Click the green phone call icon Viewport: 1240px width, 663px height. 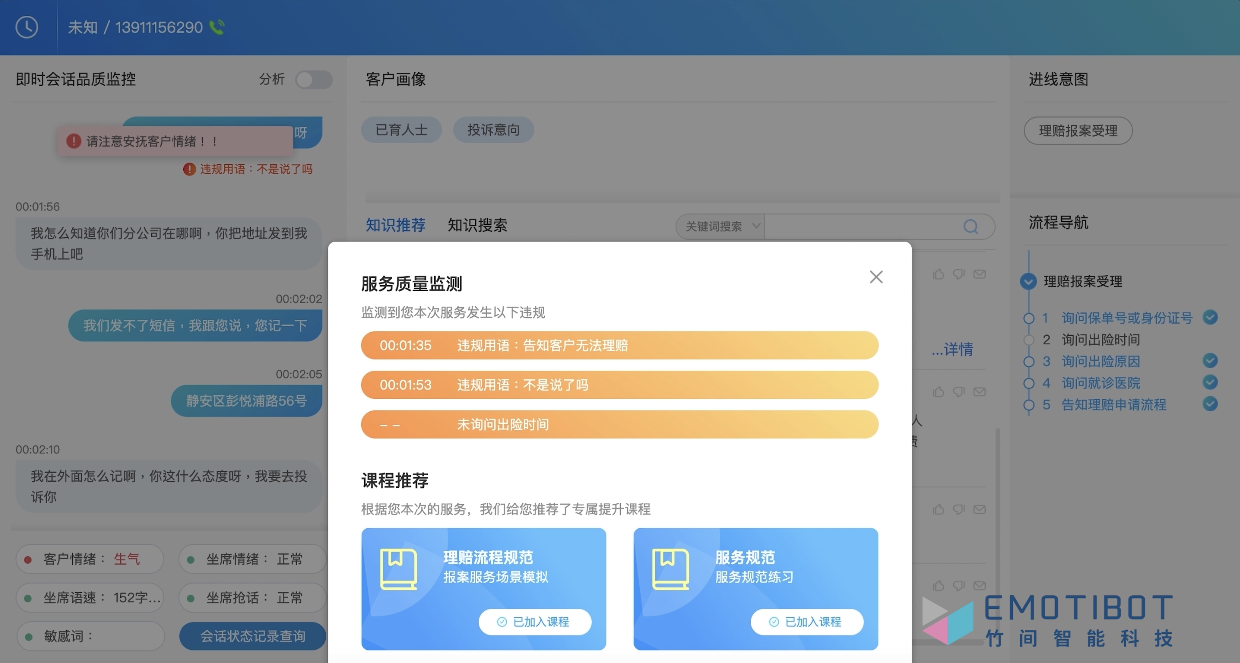pos(217,27)
